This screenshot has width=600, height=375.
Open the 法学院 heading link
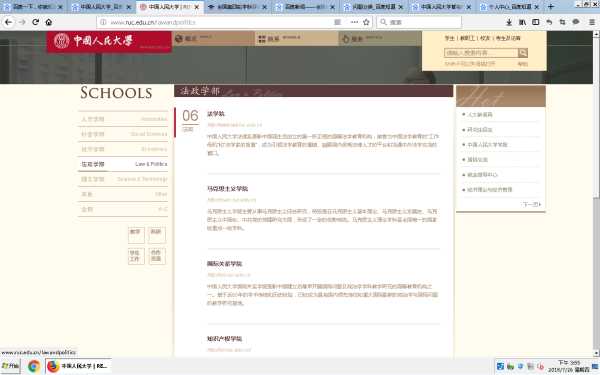click(x=216, y=114)
